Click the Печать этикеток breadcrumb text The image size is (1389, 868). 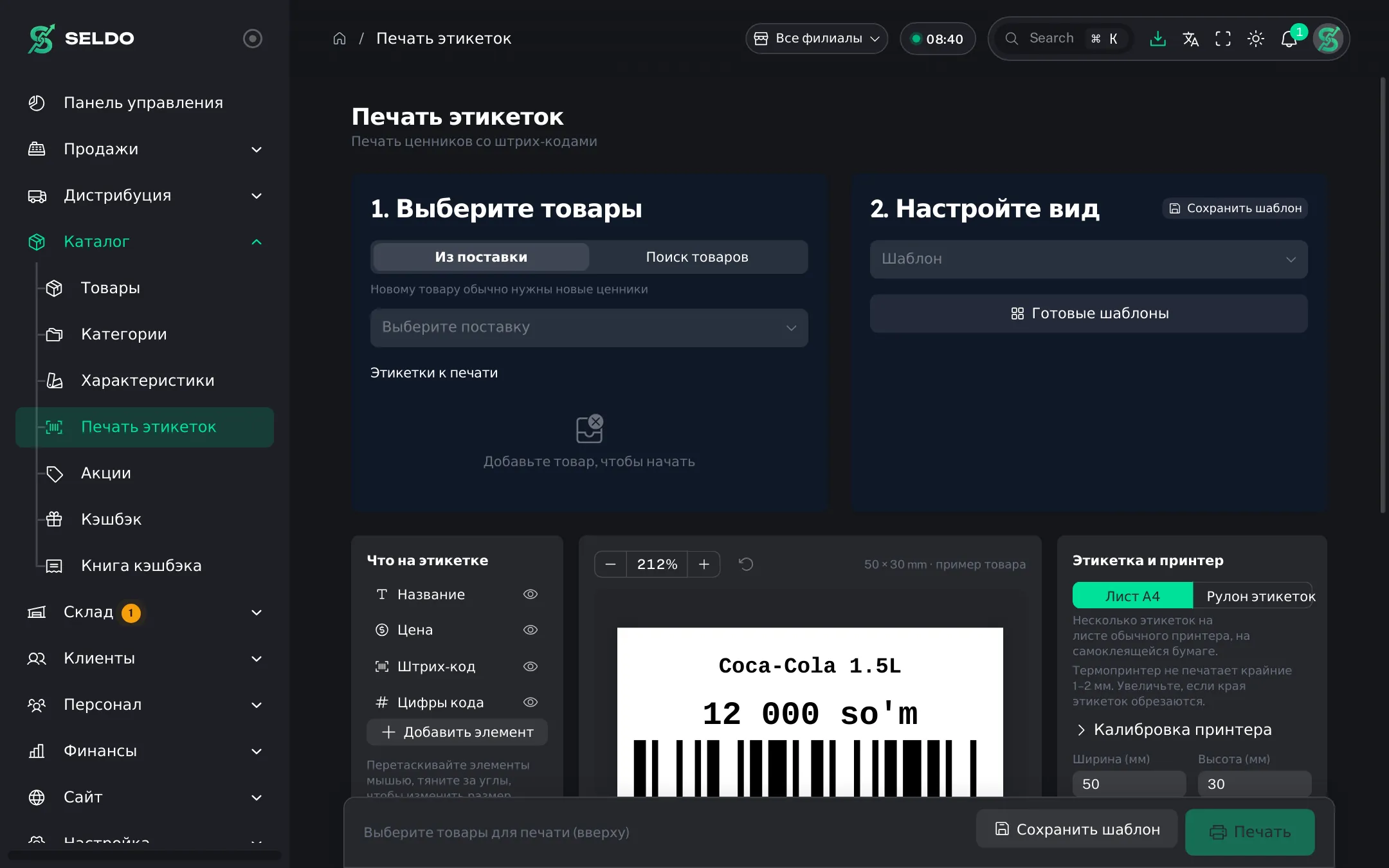click(444, 39)
